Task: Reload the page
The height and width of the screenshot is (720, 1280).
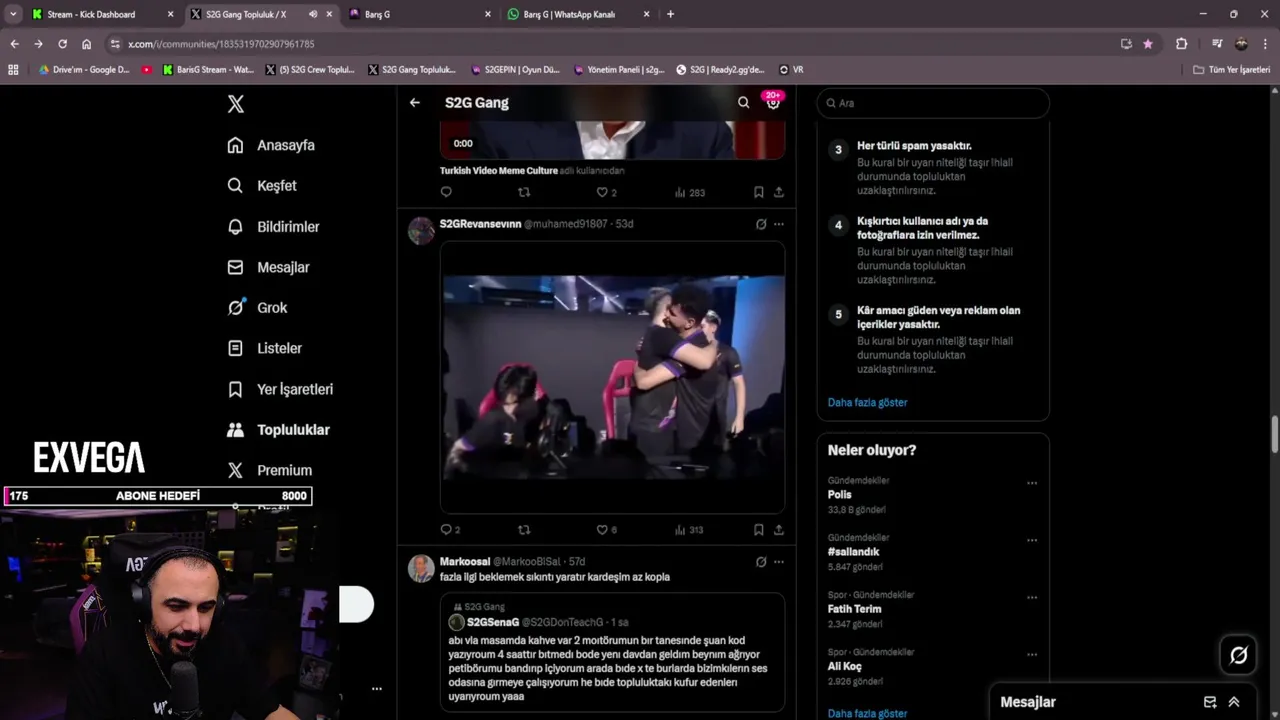Action: 62,44
